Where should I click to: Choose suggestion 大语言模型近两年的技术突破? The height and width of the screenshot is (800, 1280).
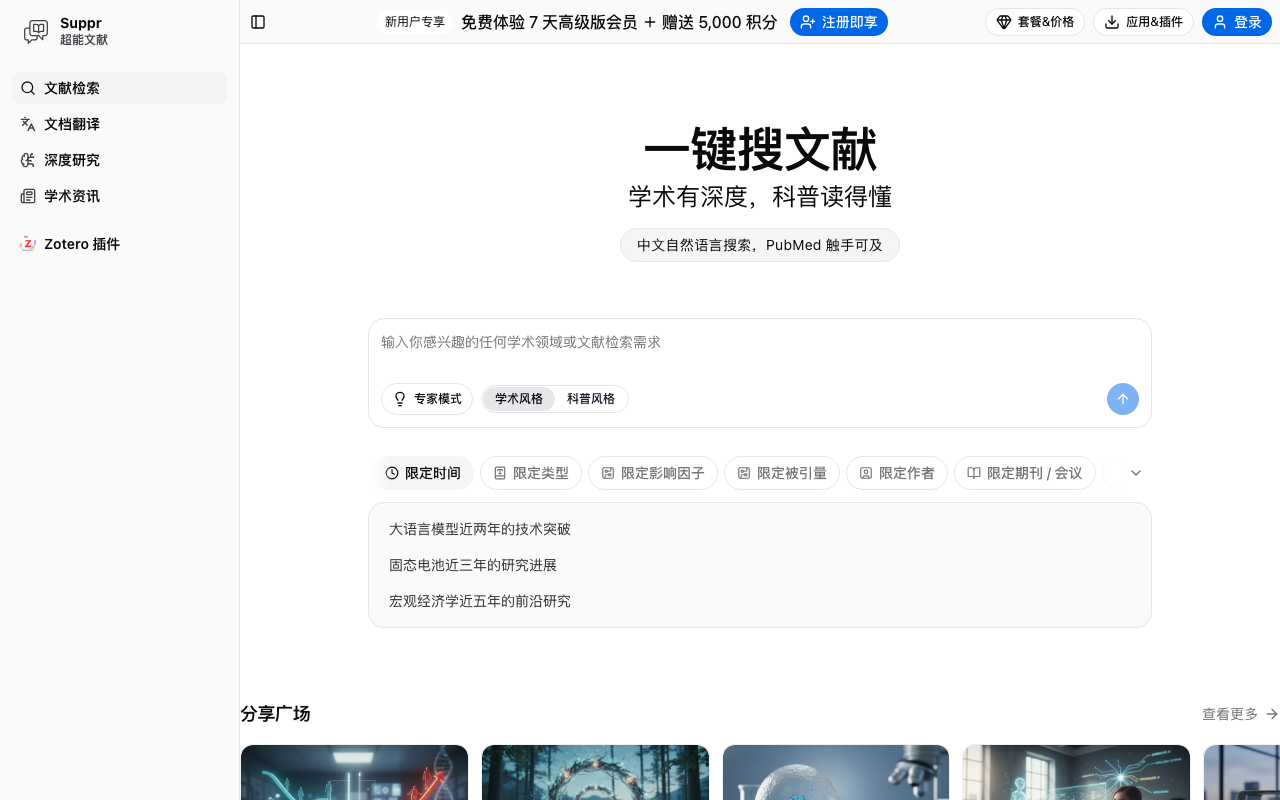480,529
